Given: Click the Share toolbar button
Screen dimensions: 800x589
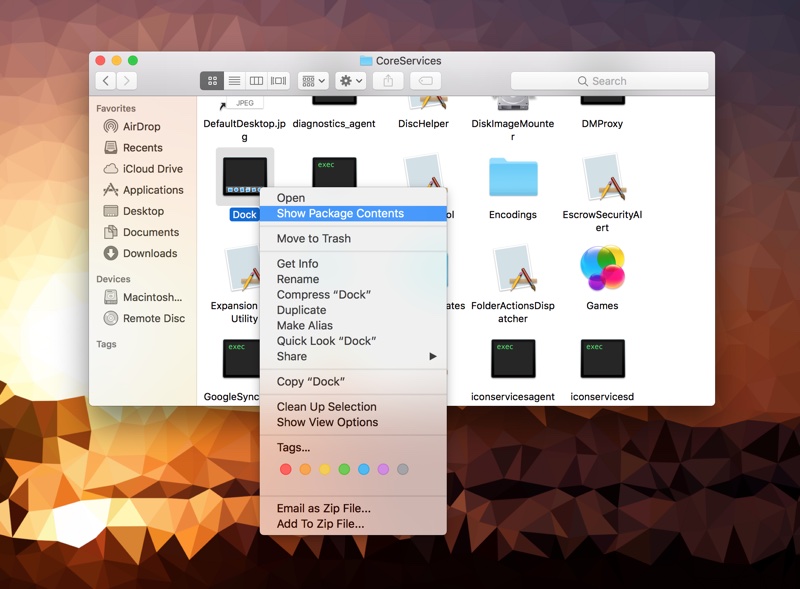Looking at the screenshot, I should pos(388,81).
